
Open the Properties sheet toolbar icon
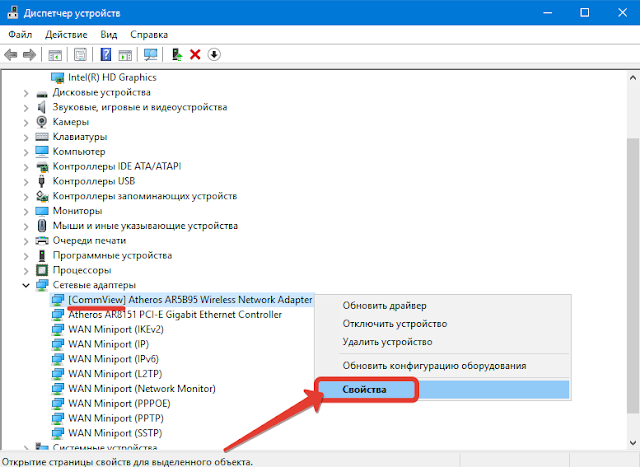pyautogui.click(x=80, y=55)
